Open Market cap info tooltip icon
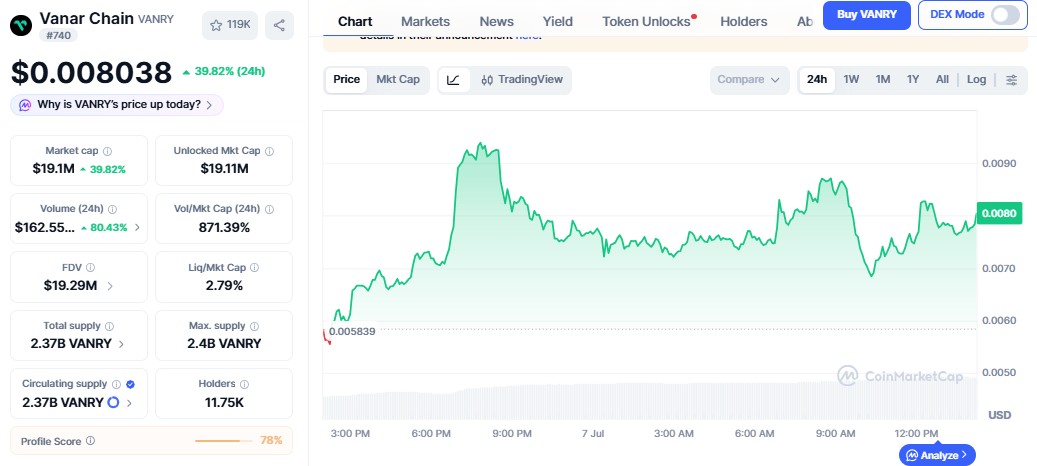 click(107, 151)
